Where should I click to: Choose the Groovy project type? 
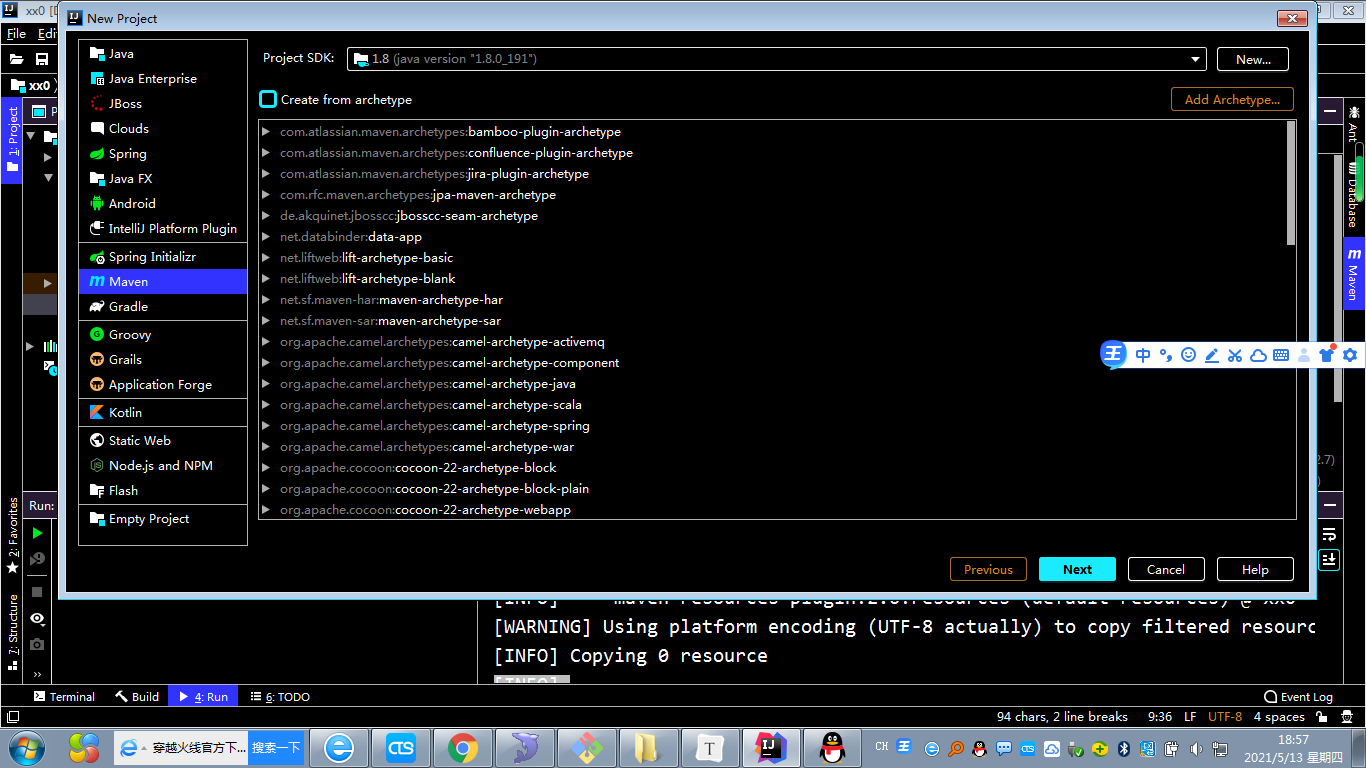click(162, 335)
